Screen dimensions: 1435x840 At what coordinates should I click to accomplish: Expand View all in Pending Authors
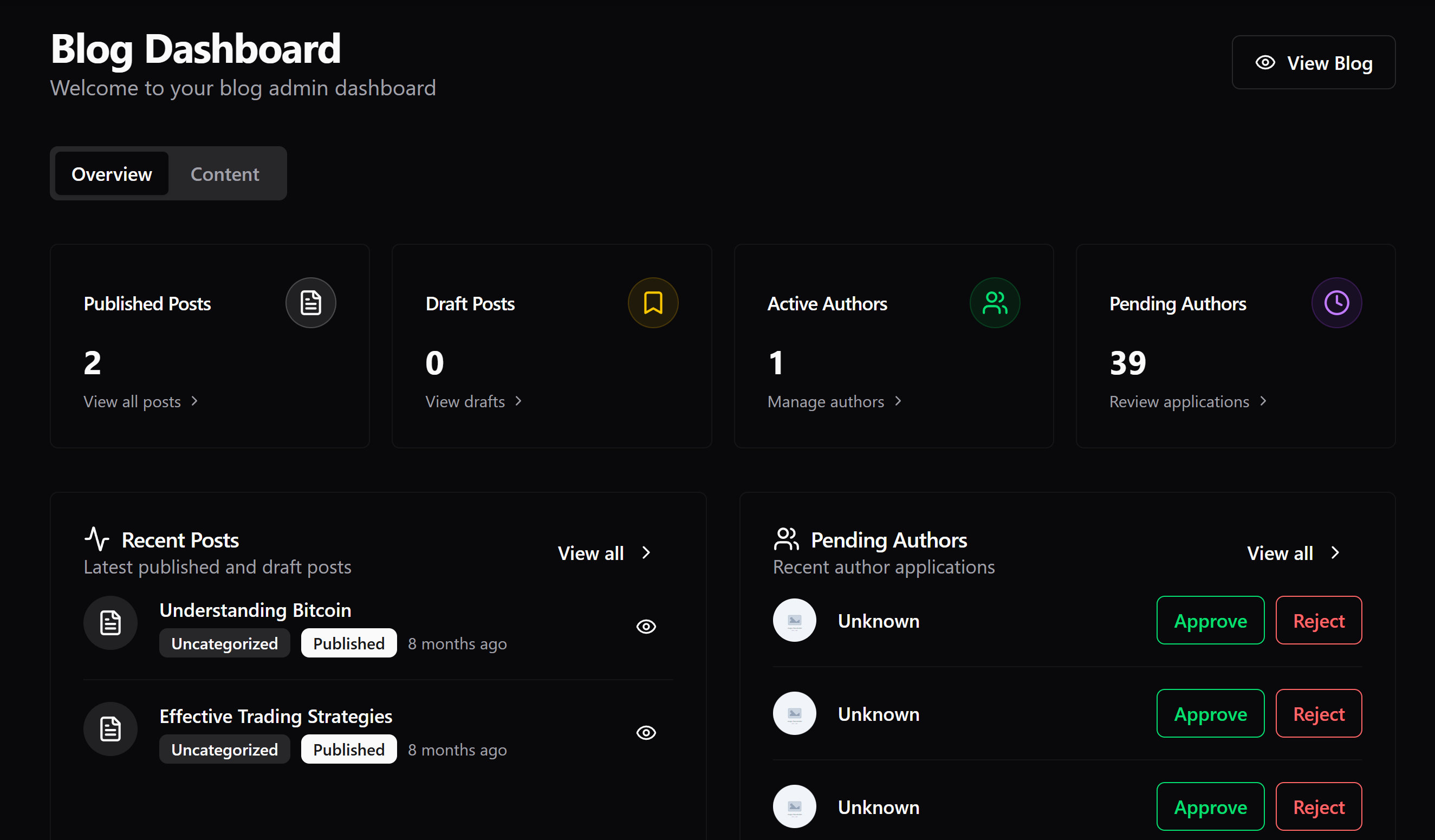[x=1293, y=553]
